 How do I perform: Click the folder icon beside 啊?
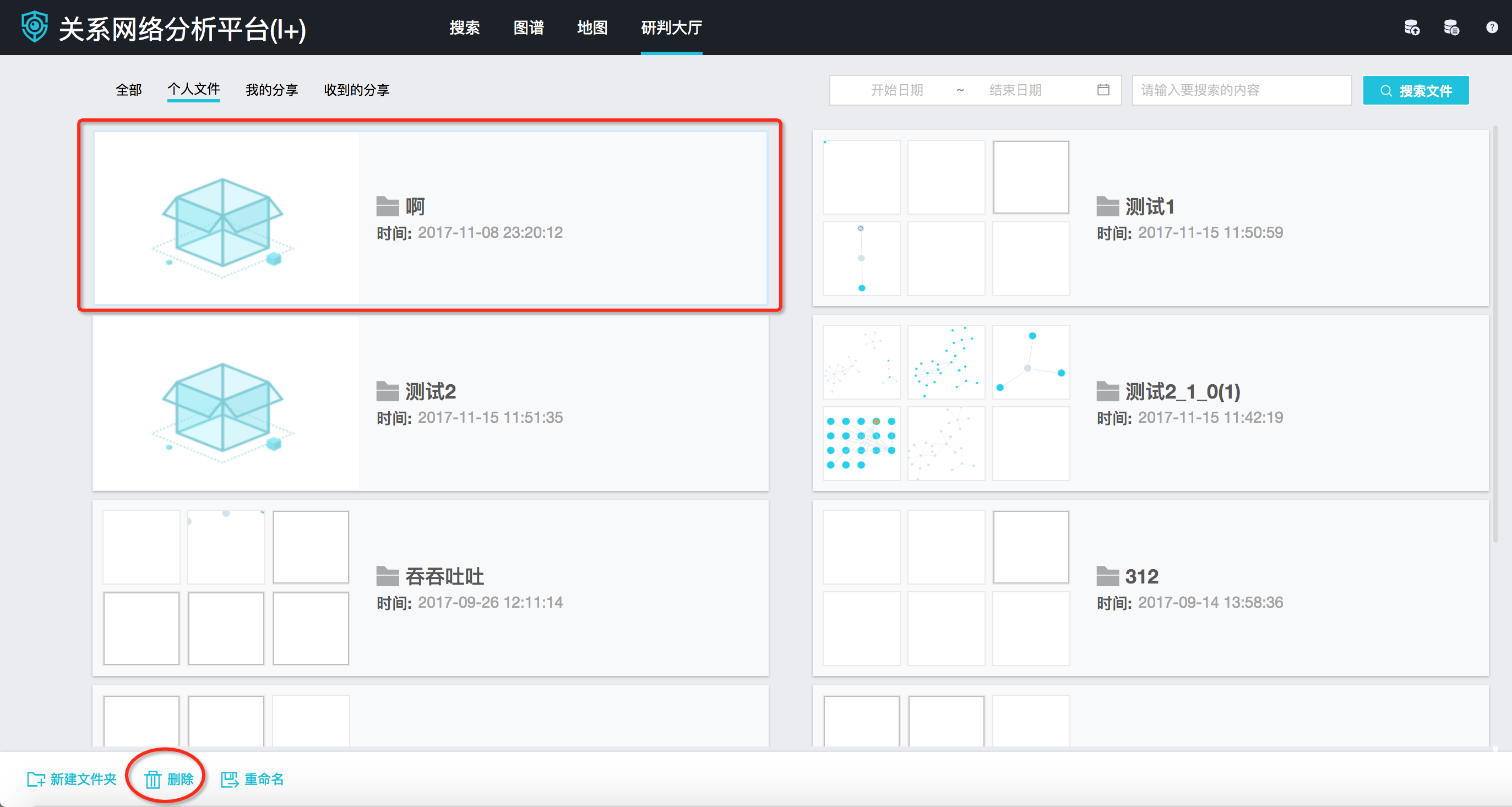[388, 206]
